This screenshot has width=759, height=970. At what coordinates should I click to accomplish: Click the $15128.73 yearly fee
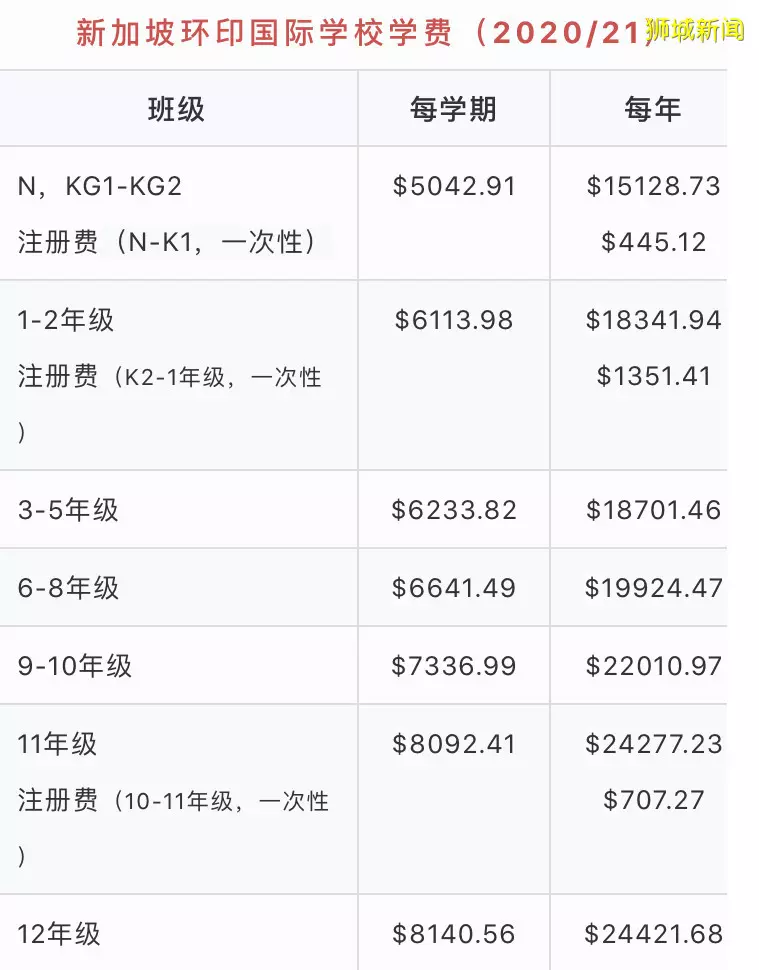click(x=653, y=186)
